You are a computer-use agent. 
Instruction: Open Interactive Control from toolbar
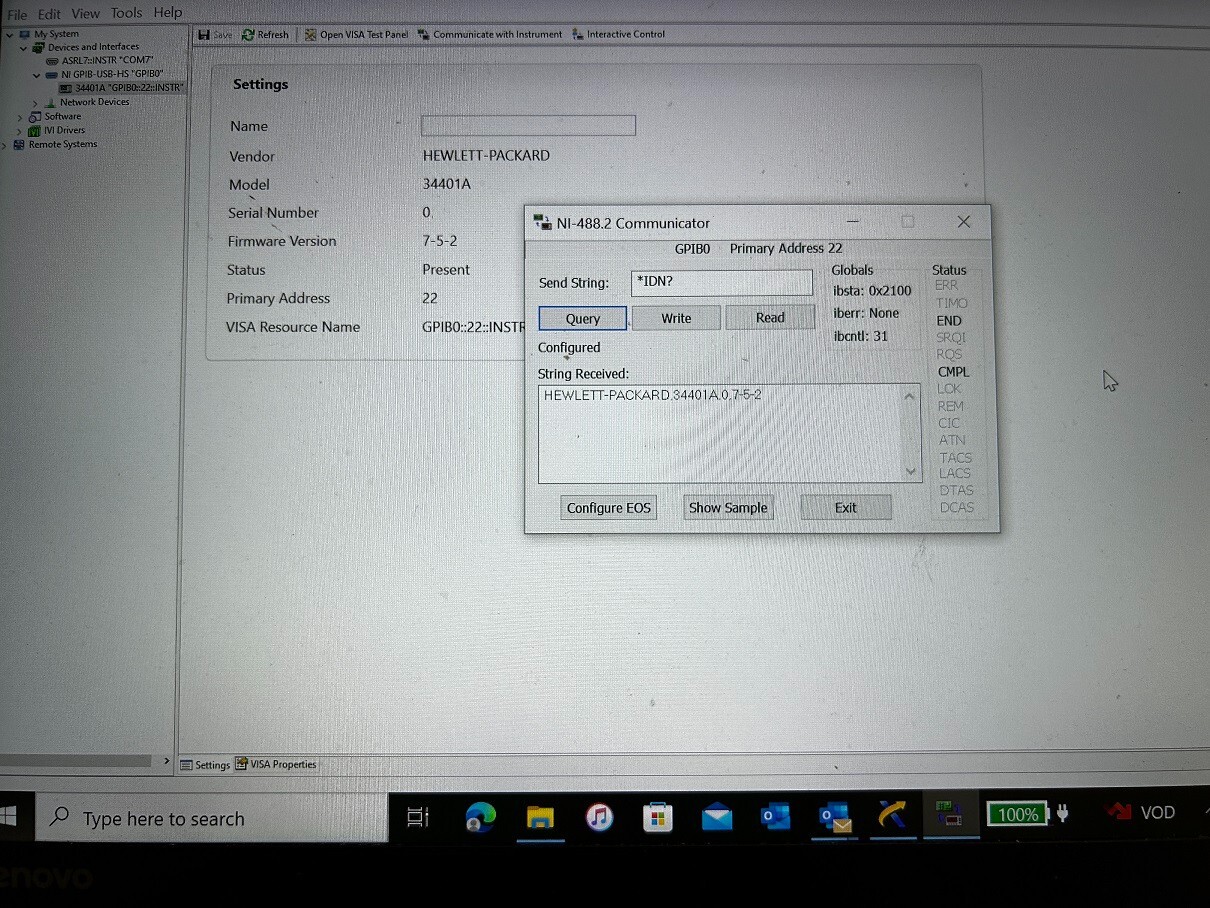pos(618,34)
